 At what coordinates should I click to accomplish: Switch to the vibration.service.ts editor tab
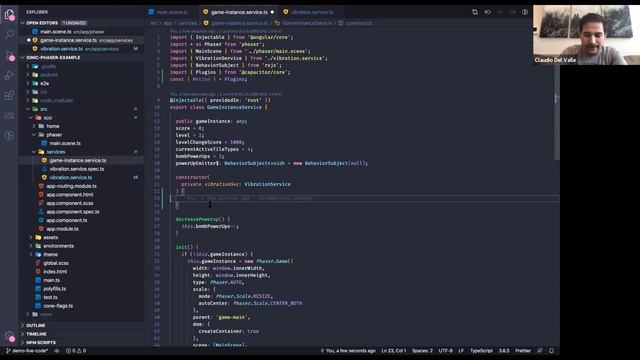click(312, 12)
